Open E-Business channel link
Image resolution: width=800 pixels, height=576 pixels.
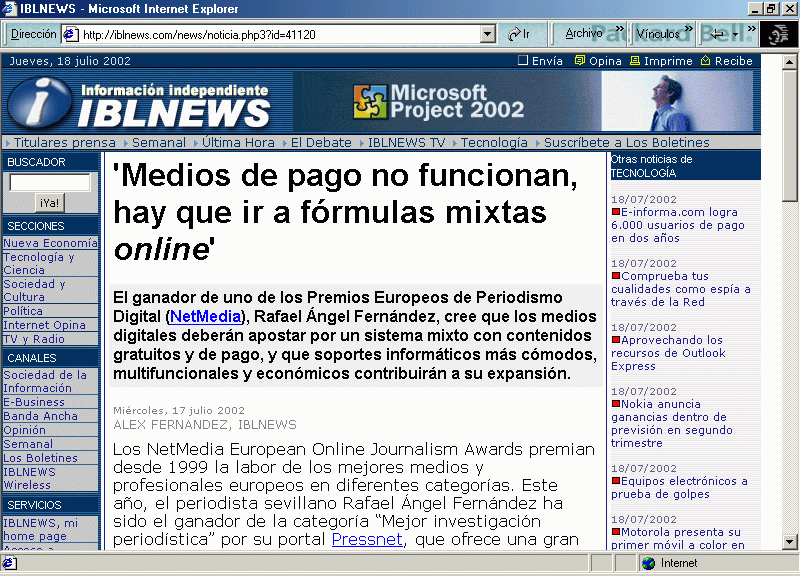click(x=34, y=402)
